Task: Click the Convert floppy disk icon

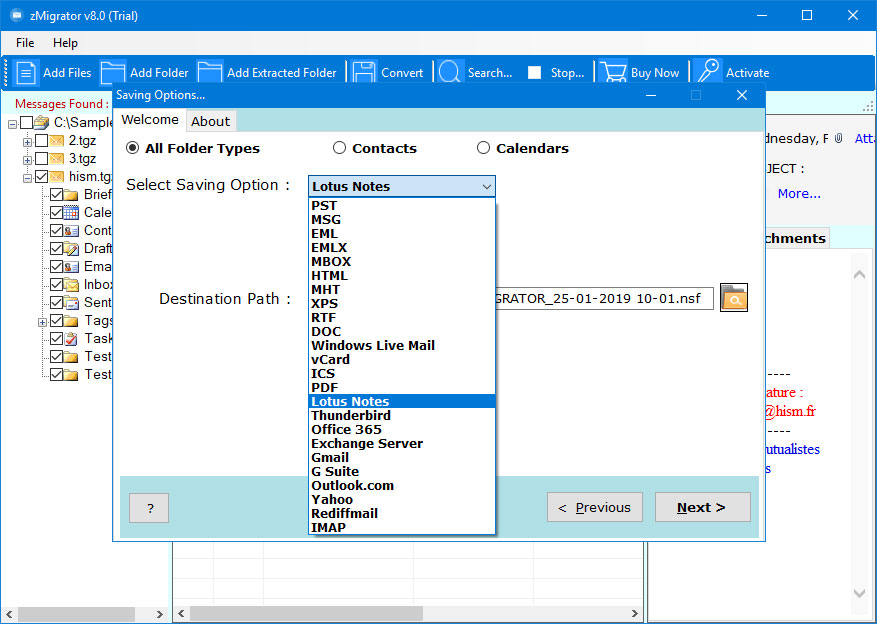Action: tap(364, 73)
